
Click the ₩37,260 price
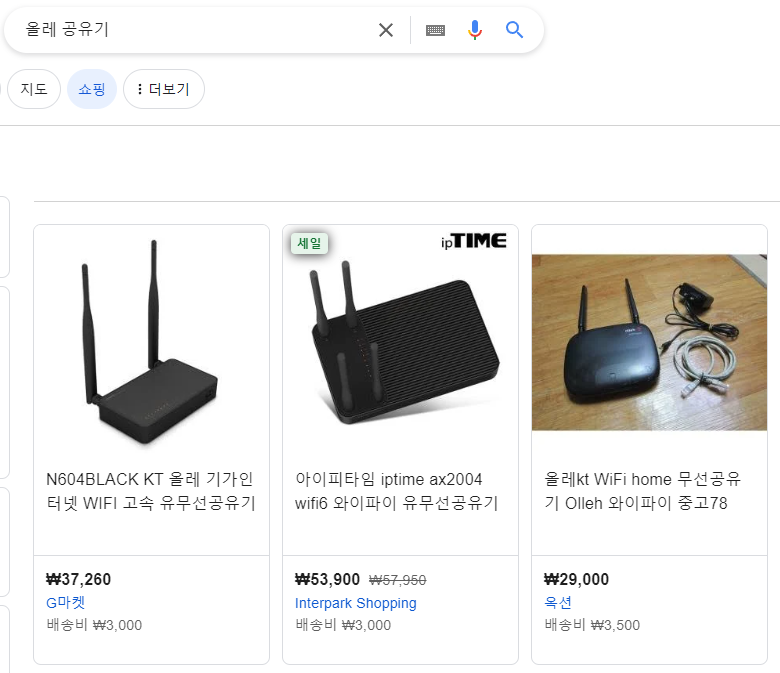(x=79, y=579)
